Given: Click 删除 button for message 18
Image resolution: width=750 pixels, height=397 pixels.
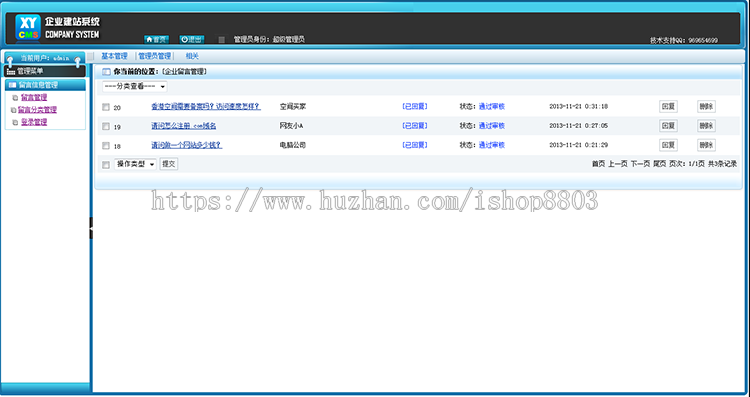Looking at the screenshot, I should tap(706, 145).
